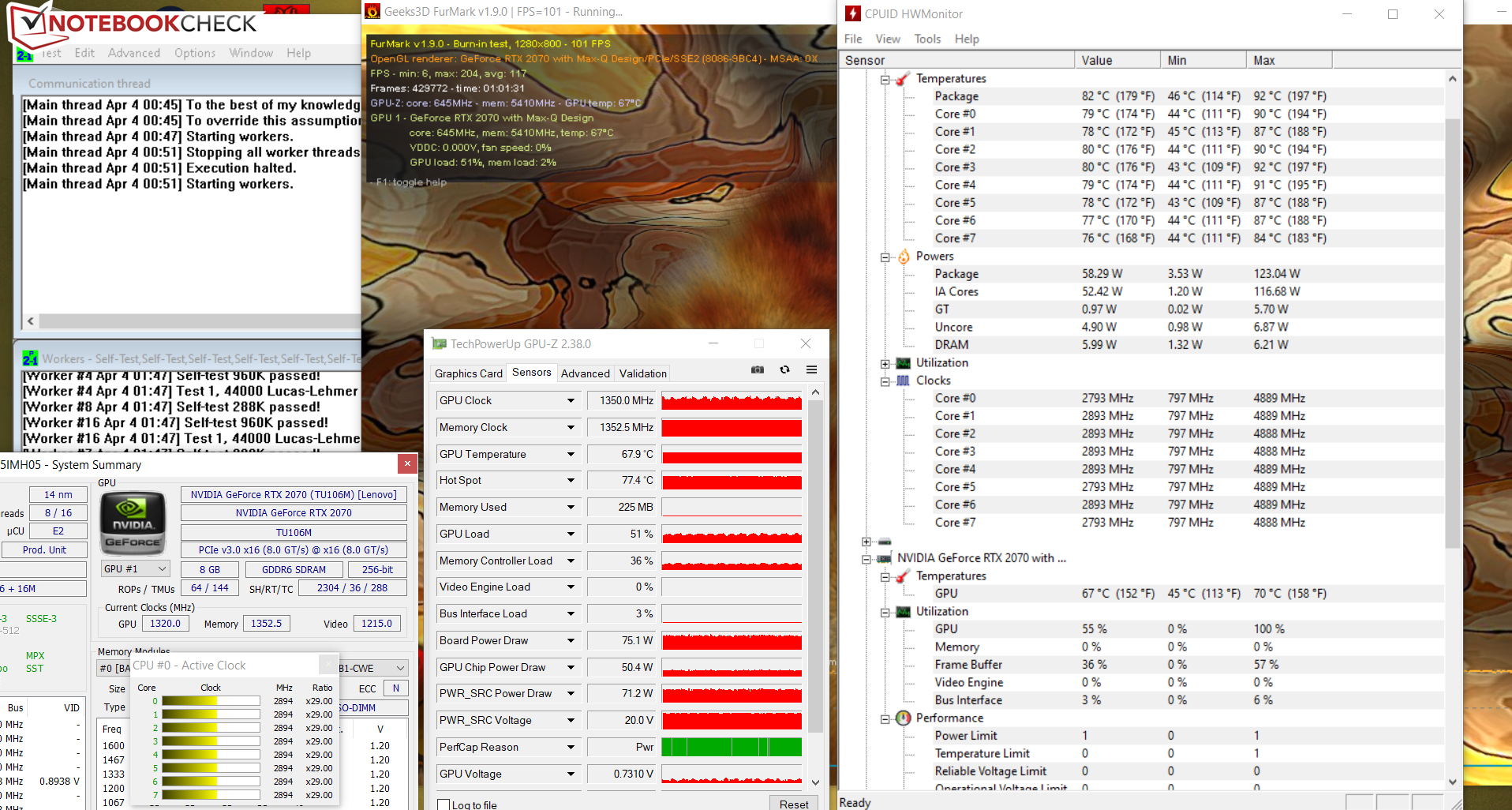Click the PerfCap Reason green graph
The height and width of the screenshot is (810, 1512).
point(732,747)
